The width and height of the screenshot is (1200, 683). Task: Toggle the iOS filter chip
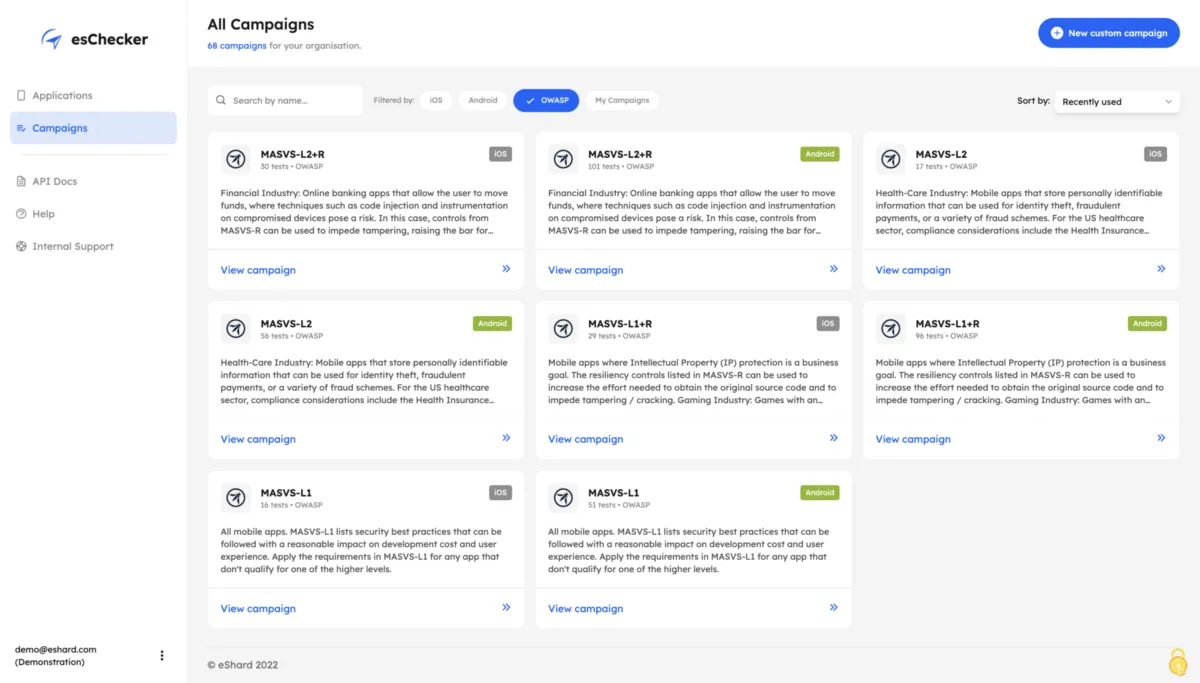point(436,100)
